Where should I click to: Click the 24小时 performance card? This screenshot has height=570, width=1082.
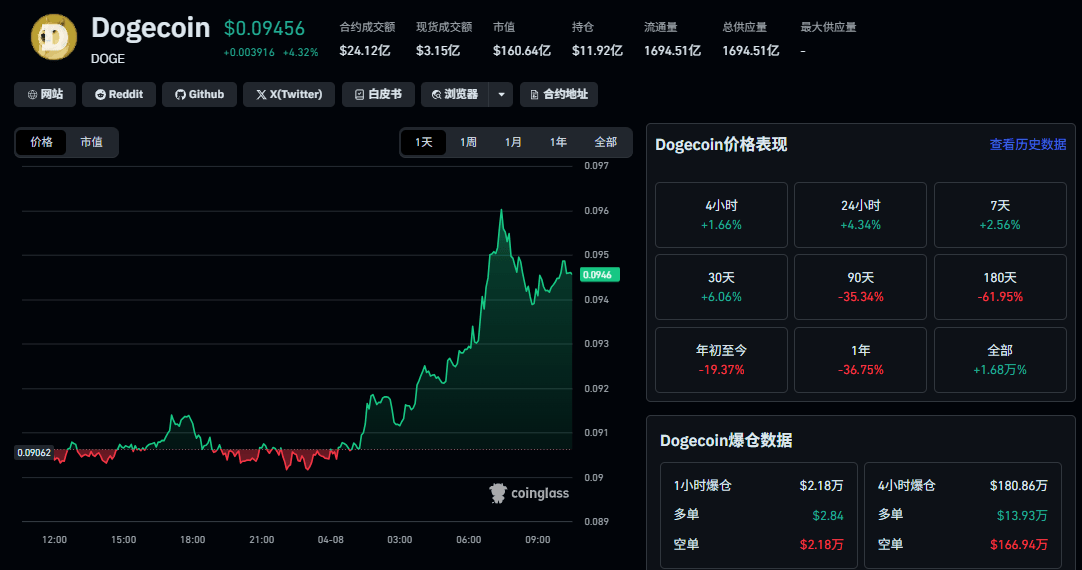tap(860, 215)
